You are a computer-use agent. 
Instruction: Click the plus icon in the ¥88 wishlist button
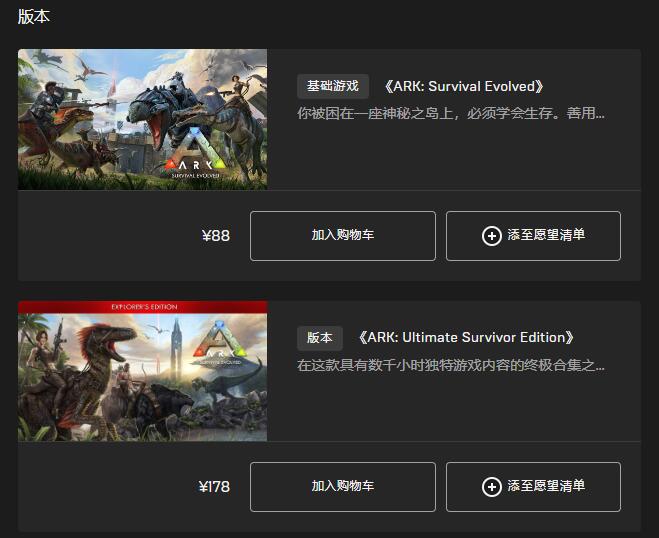(x=491, y=236)
